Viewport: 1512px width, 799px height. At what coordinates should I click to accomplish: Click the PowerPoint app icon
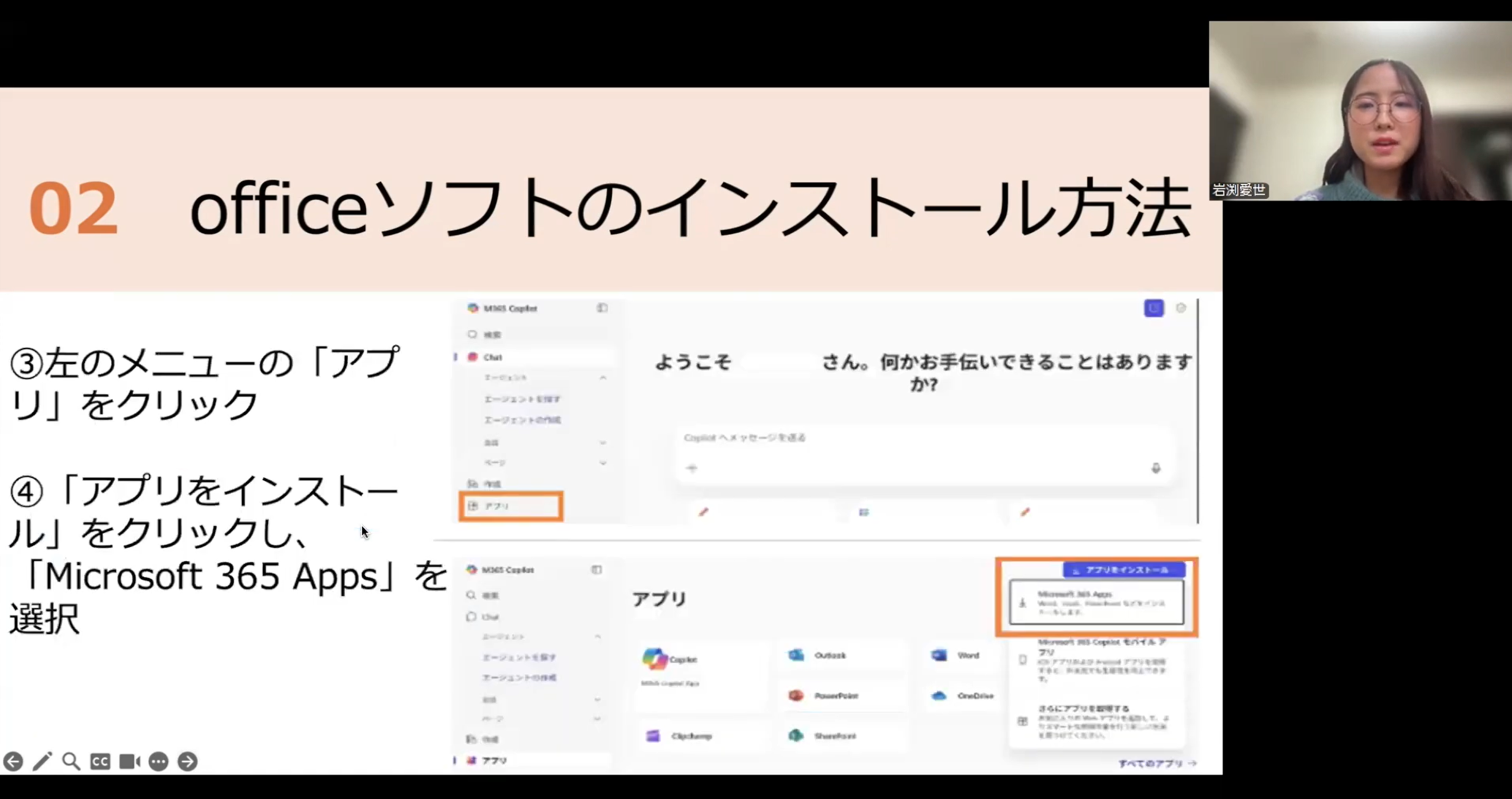[797, 696]
